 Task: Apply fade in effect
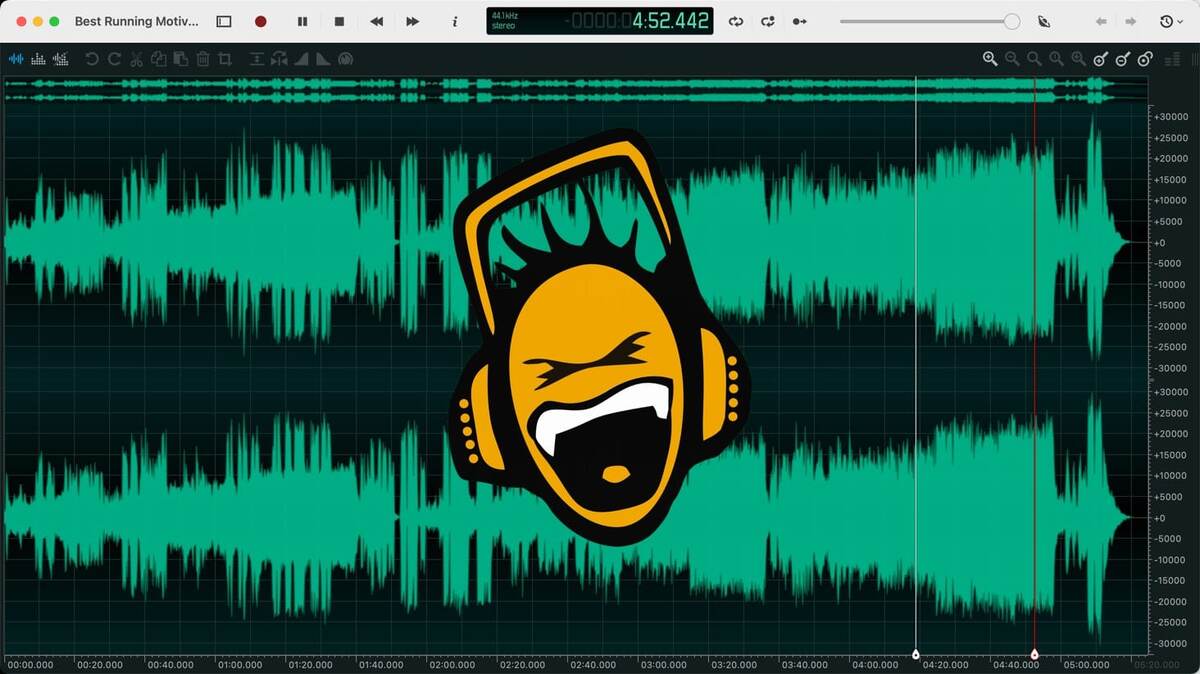pos(301,59)
